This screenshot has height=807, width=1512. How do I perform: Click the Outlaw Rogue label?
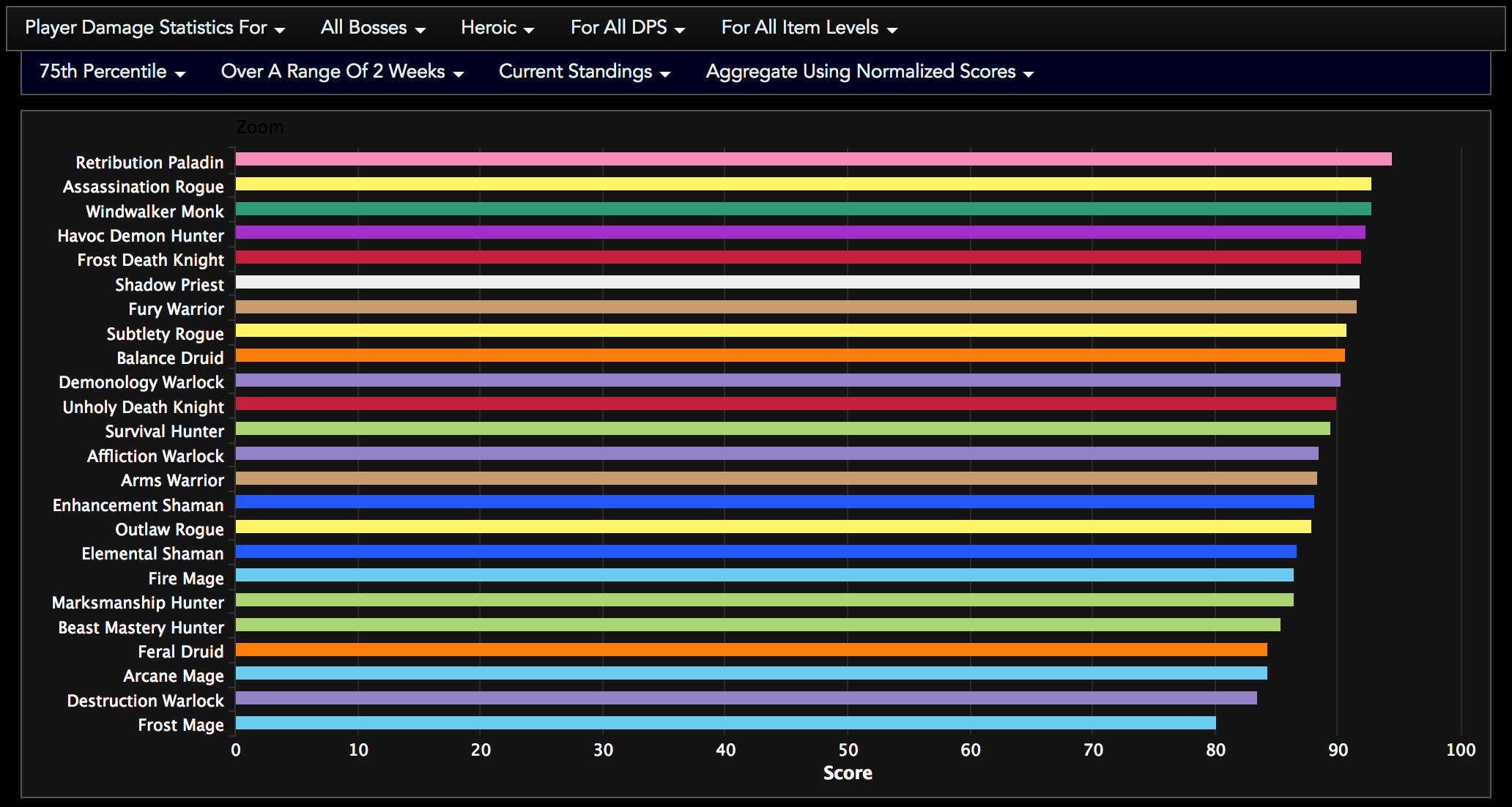(x=169, y=529)
